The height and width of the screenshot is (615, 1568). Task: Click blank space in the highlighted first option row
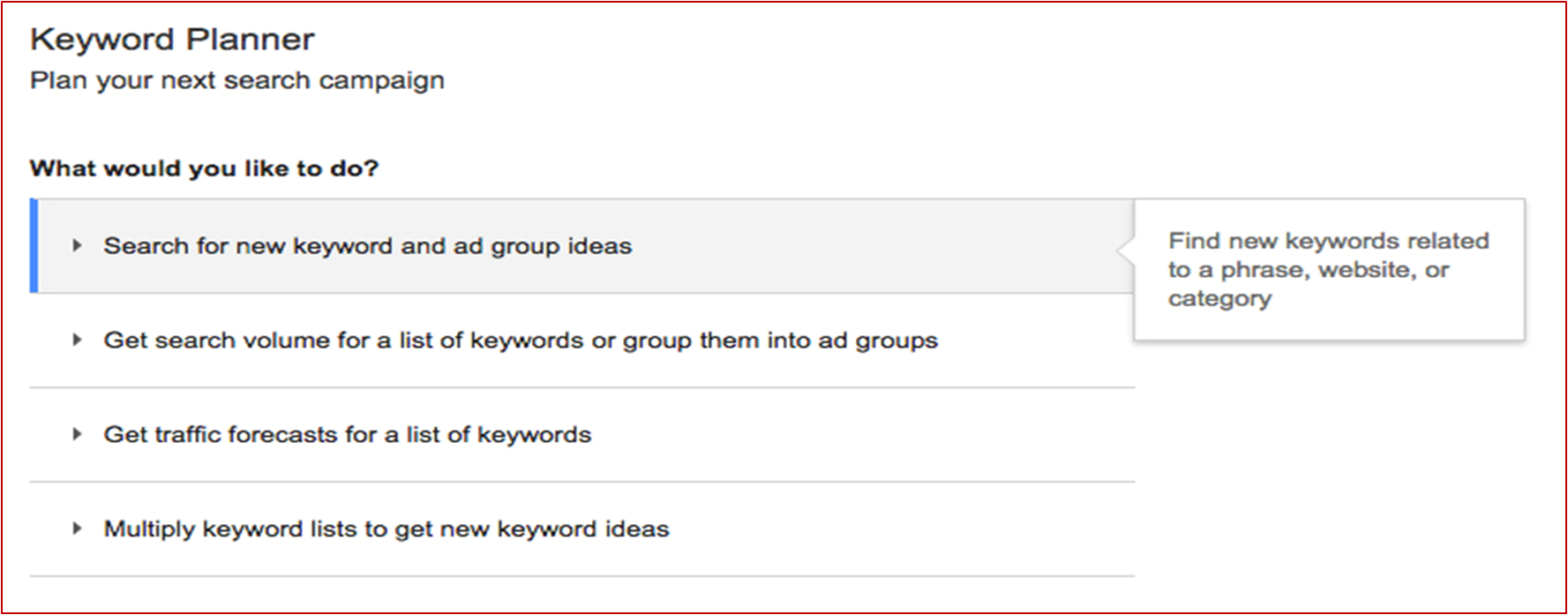[x=882, y=246]
